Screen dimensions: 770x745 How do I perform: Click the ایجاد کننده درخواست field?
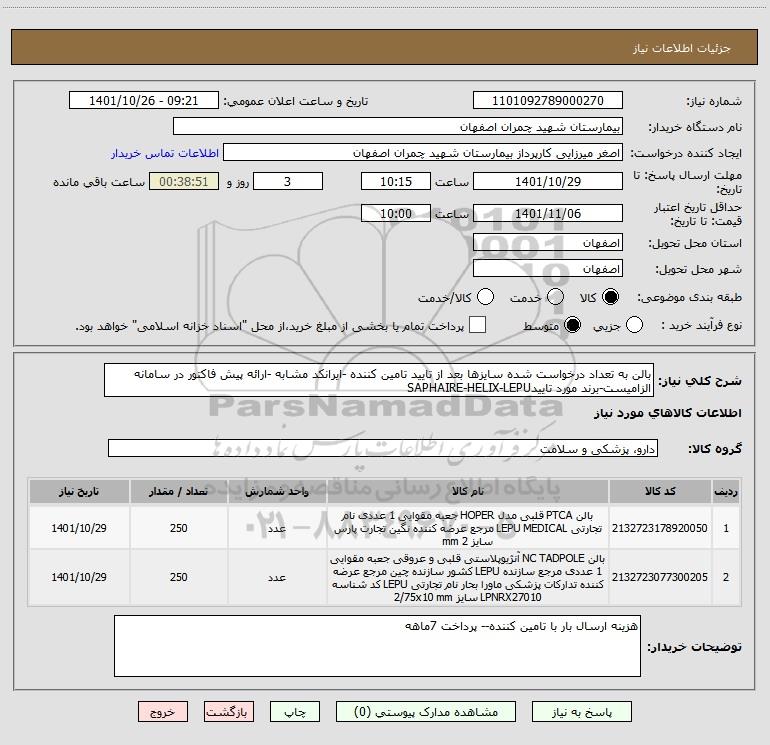[x=423, y=152]
